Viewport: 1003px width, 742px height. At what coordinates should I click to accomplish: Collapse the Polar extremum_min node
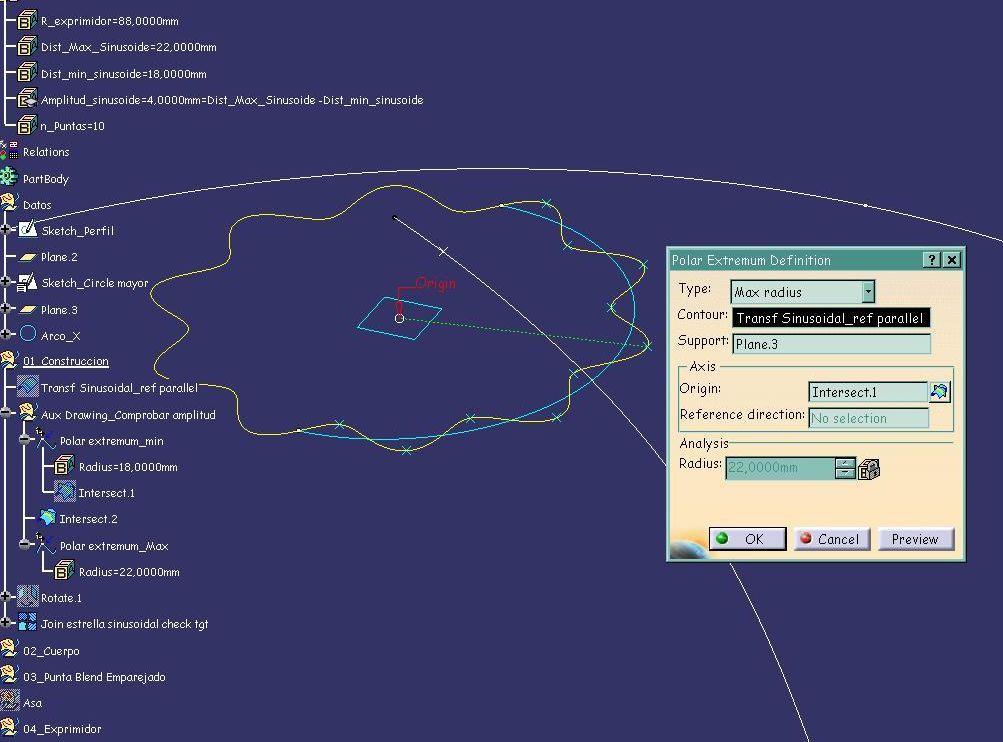(24, 440)
